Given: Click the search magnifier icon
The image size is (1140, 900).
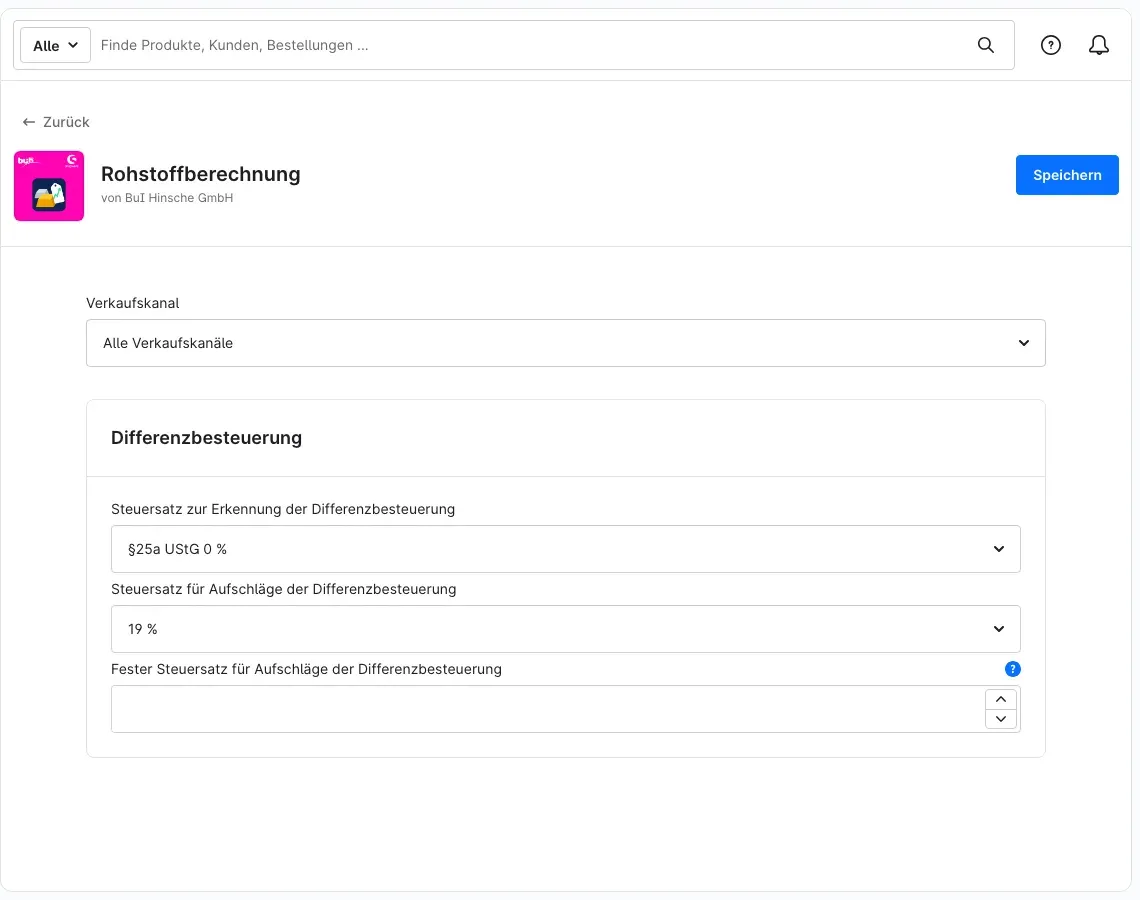Looking at the screenshot, I should (985, 45).
